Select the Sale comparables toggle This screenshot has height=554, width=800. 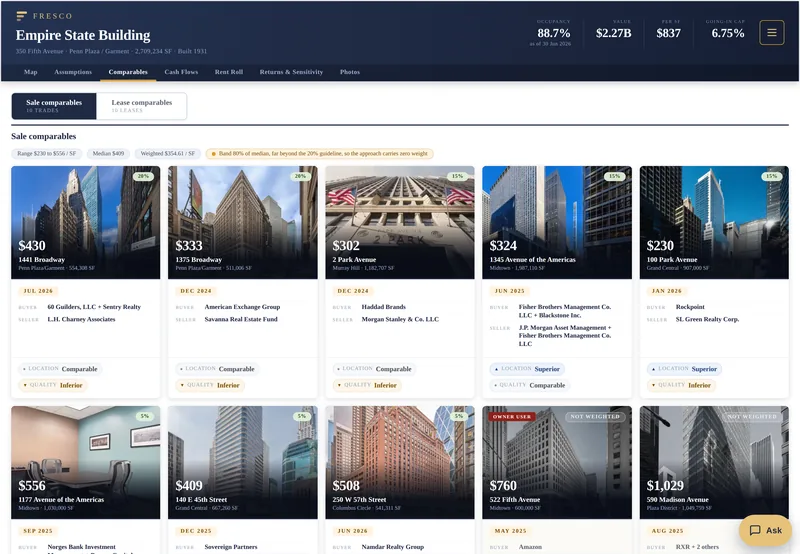[54, 106]
